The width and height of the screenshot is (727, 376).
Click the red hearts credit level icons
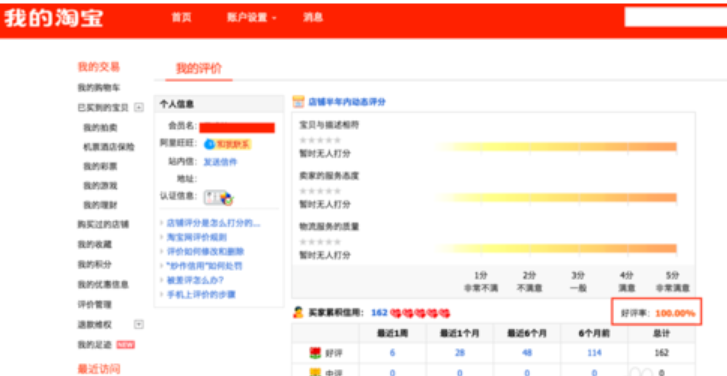(x=421, y=313)
